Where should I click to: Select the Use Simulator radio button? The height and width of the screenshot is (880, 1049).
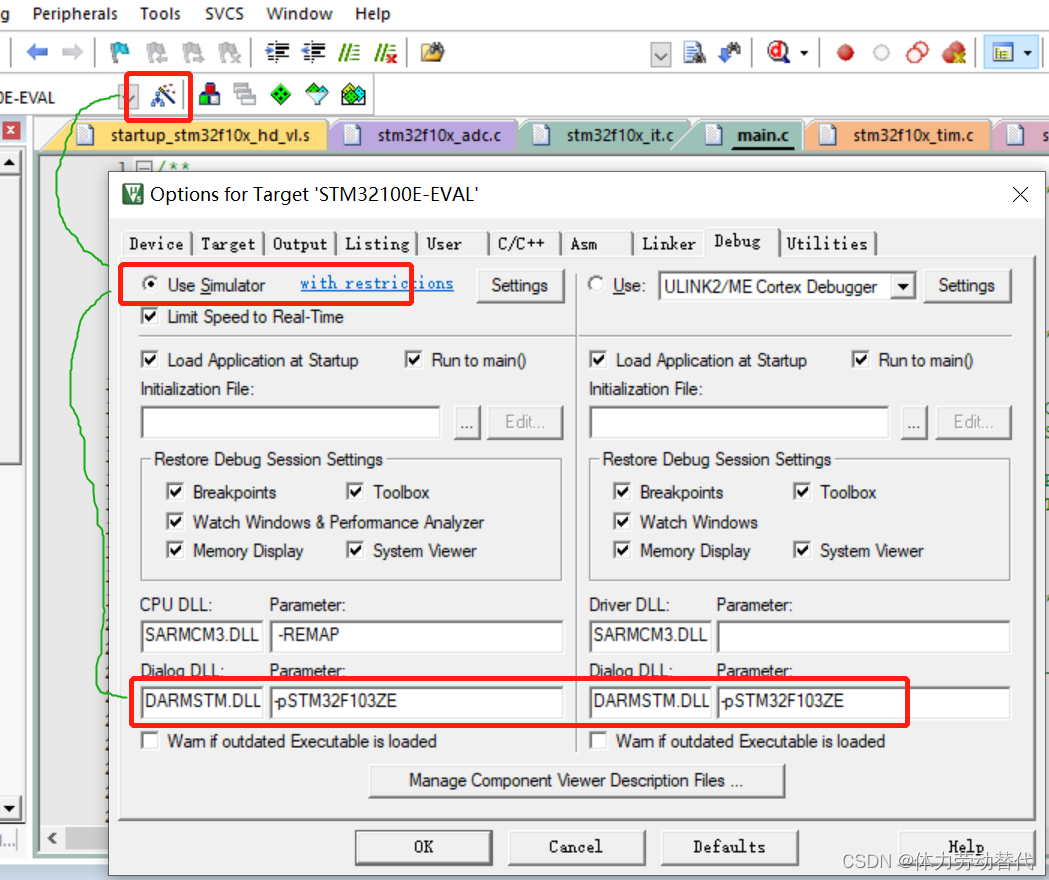pyautogui.click(x=151, y=284)
